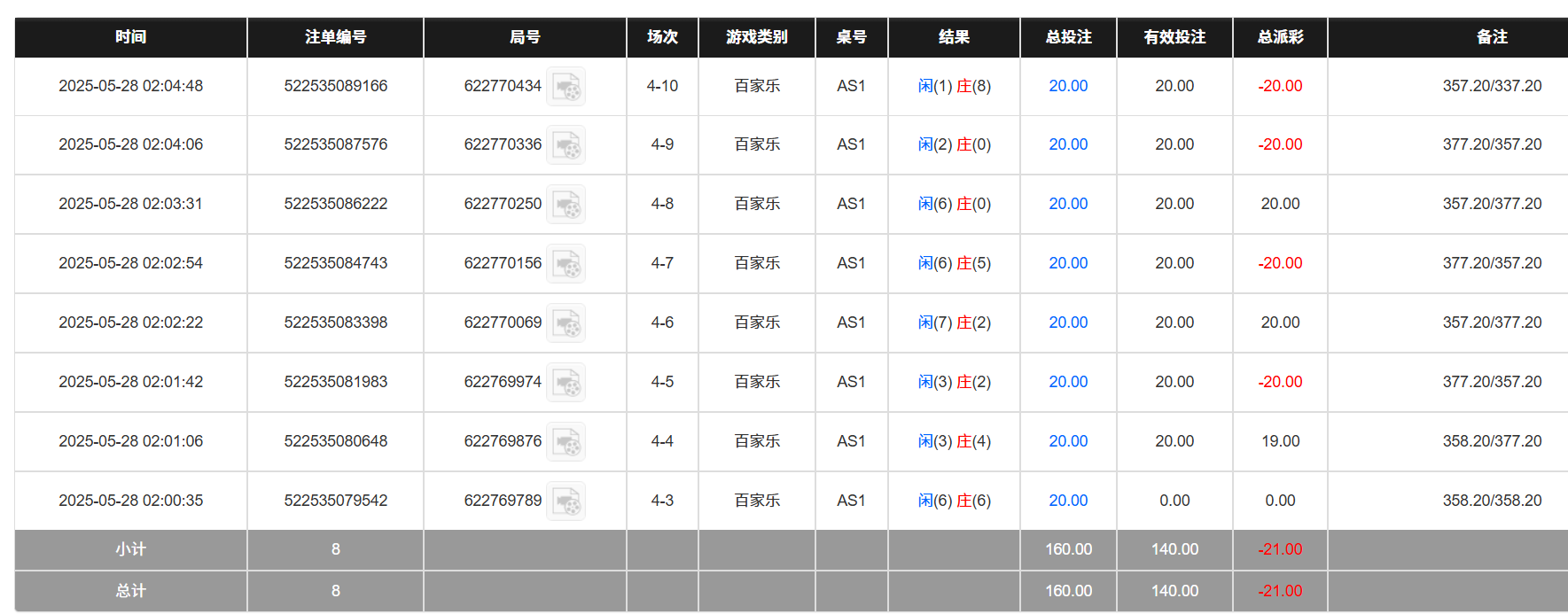Open the replay icon for round 622770250
The width and height of the screenshot is (1568, 614).
566,205
